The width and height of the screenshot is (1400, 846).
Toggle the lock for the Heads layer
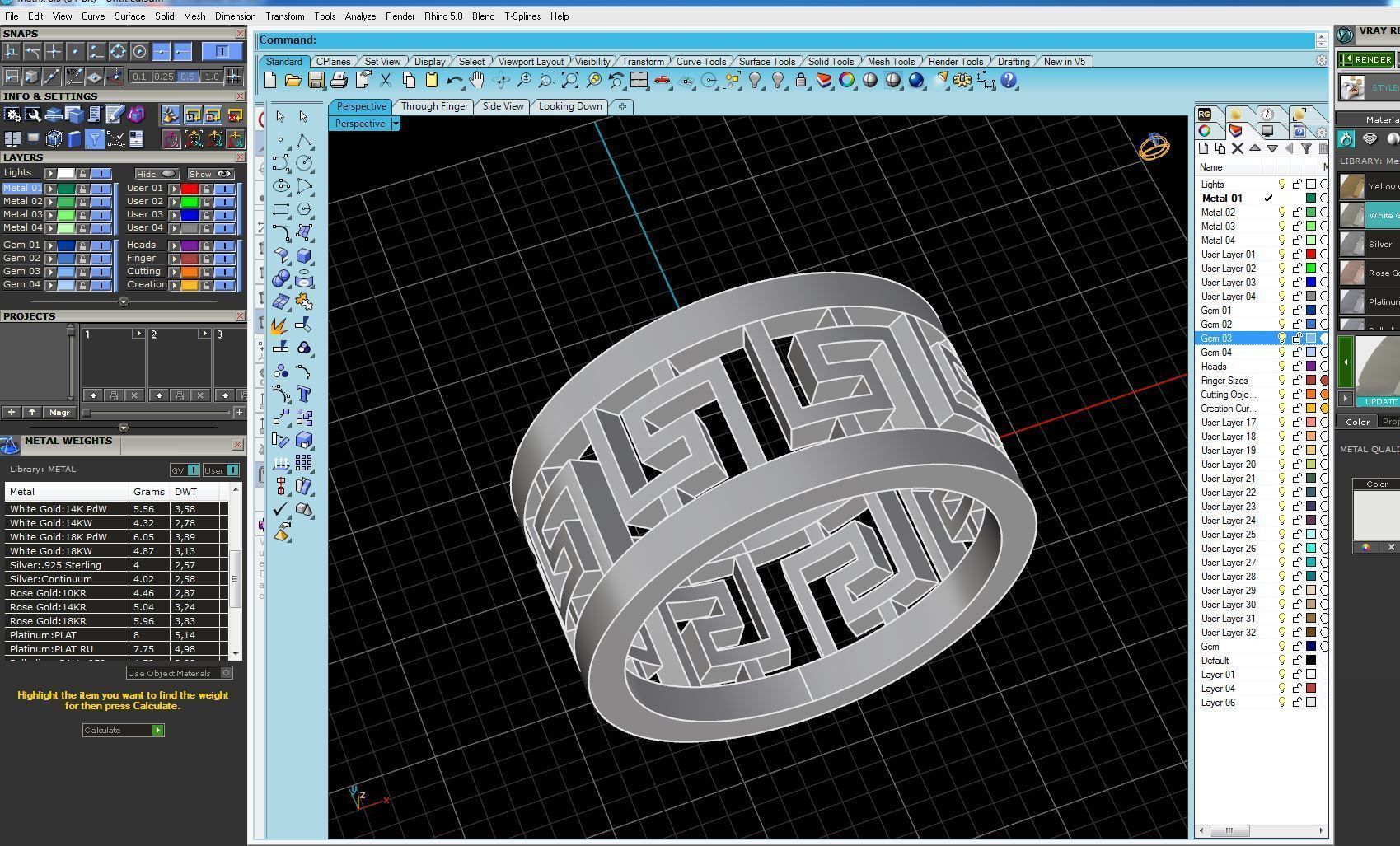coord(1297,367)
